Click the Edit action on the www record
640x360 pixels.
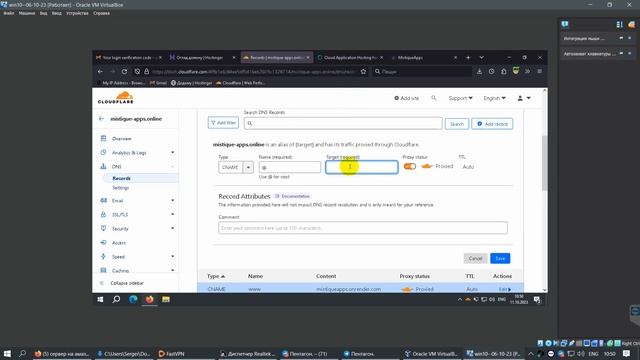pos(504,289)
